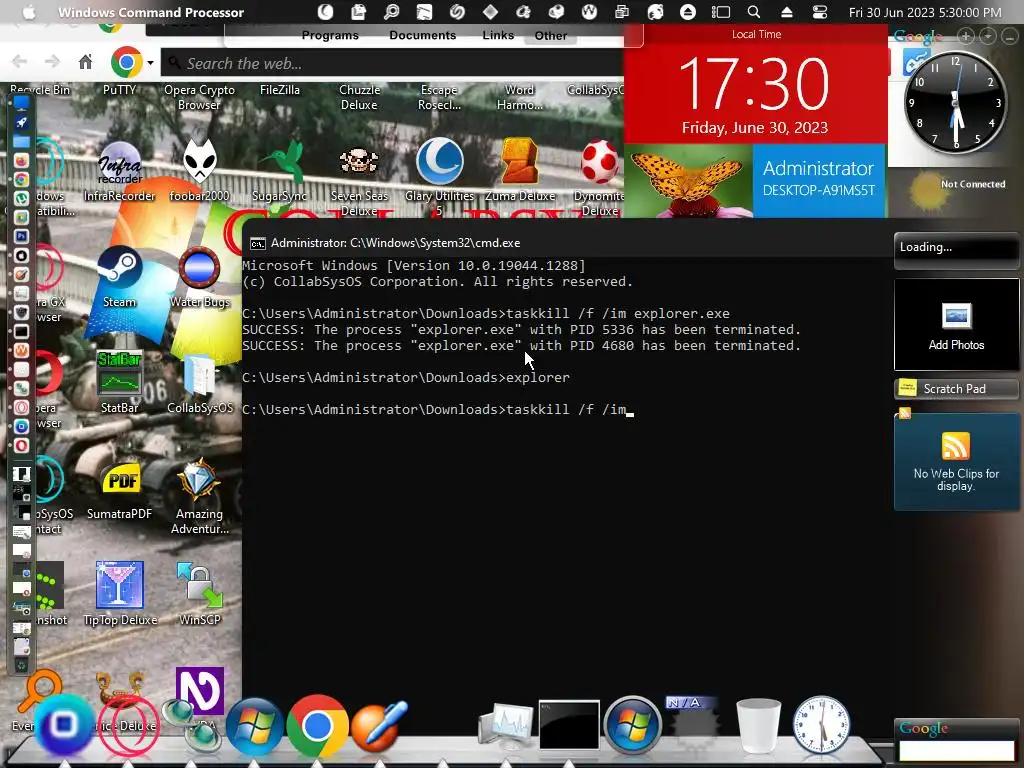
Task: Open Dynomite Deluxe egg icon
Action: pyautogui.click(x=600, y=161)
